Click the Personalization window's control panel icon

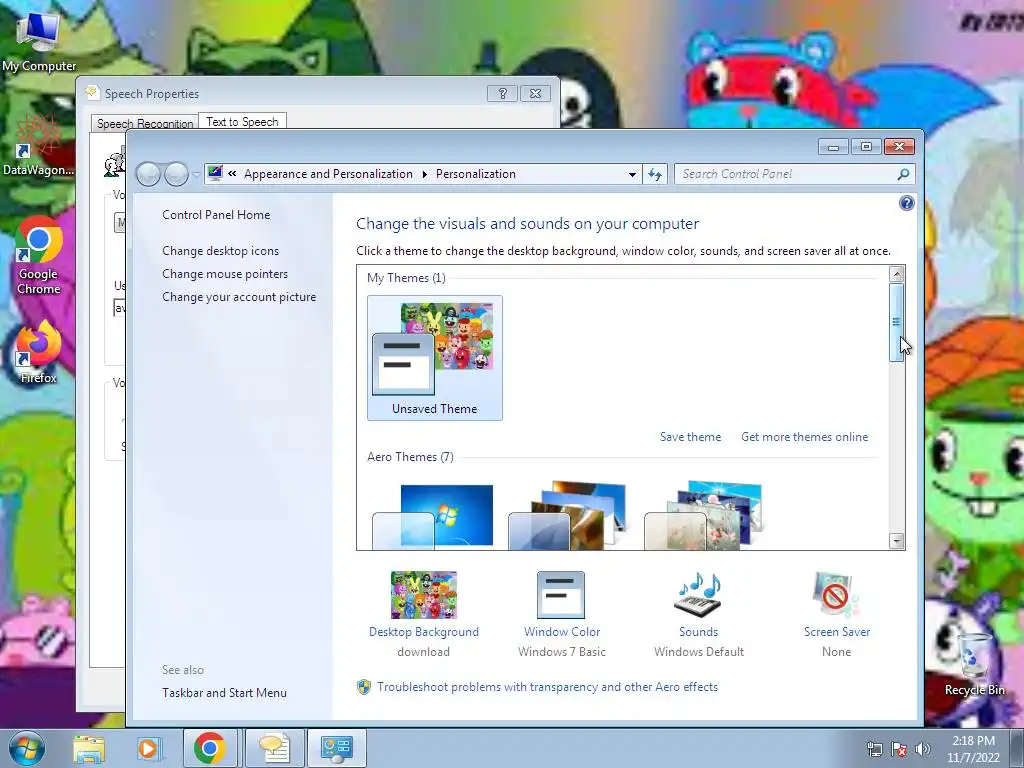[x=215, y=174]
